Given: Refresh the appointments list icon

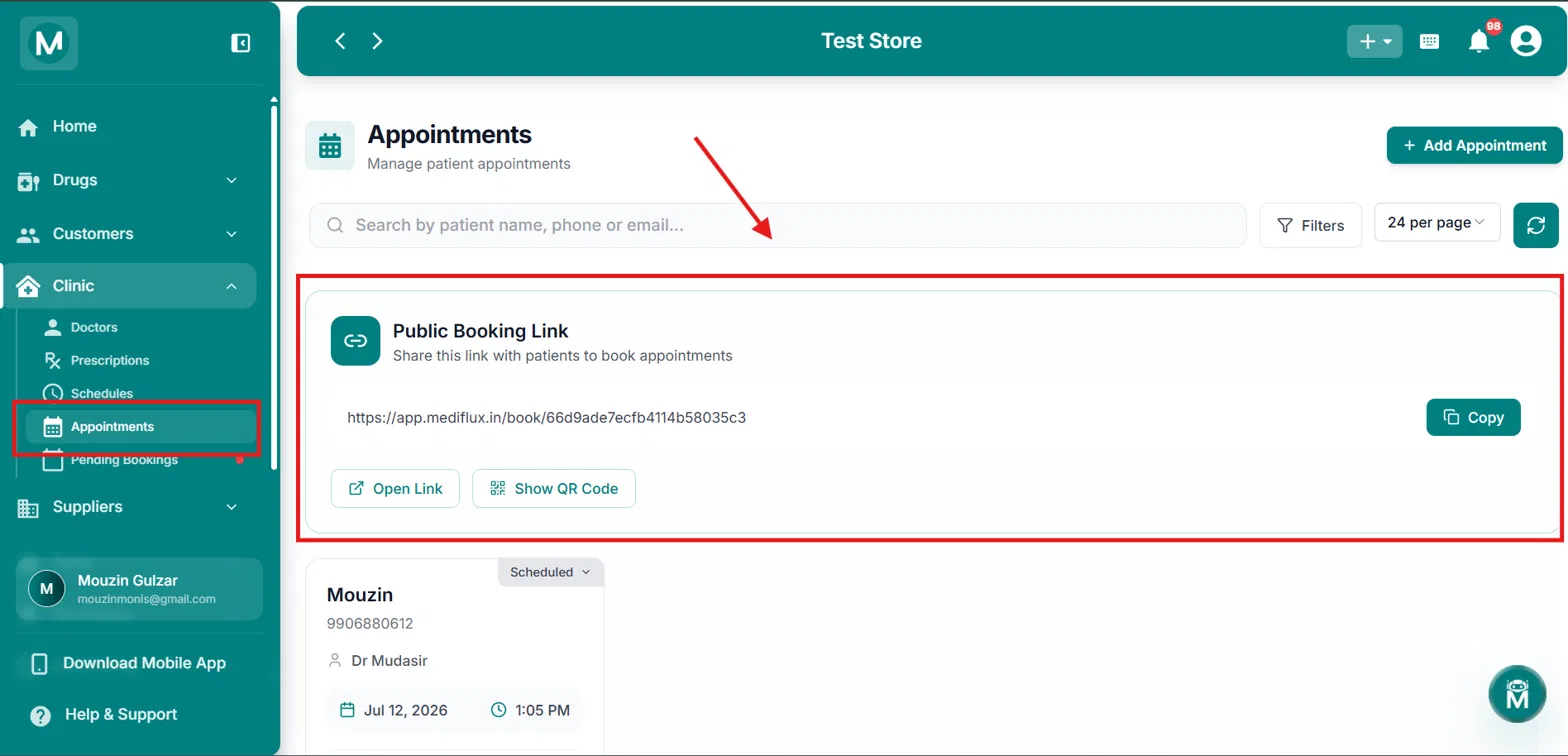Looking at the screenshot, I should click(x=1536, y=225).
